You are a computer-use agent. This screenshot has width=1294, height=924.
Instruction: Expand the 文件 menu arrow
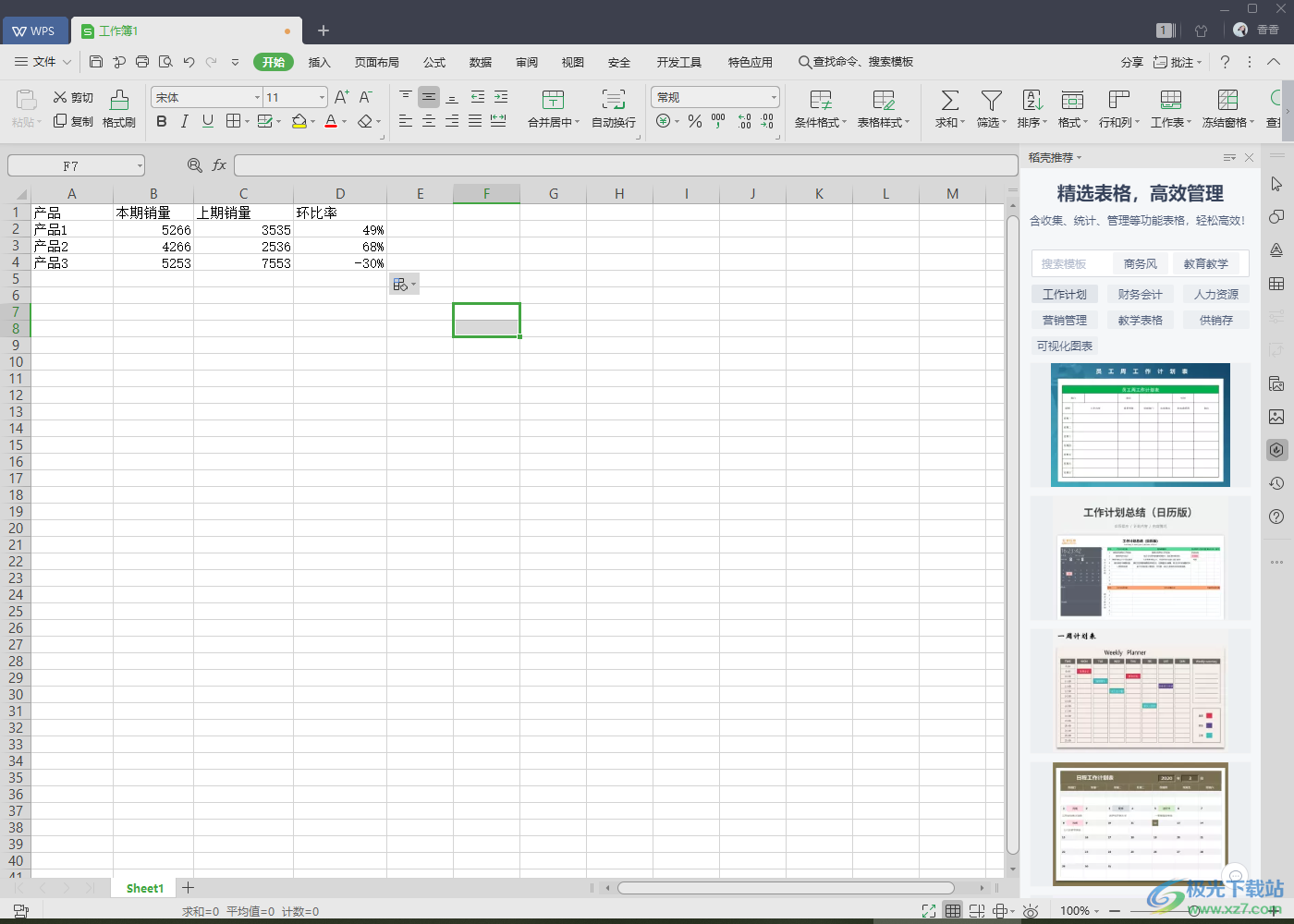pyautogui.click(x=67, y=62)
